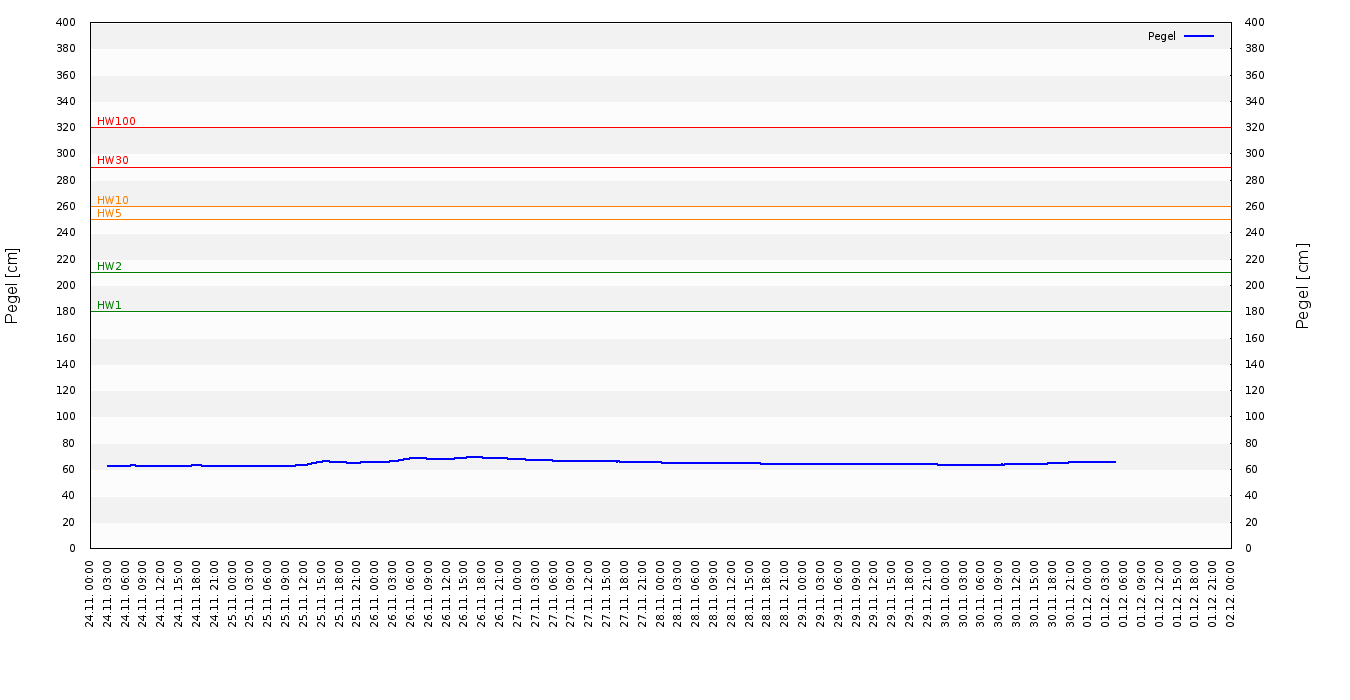This screenshot has height=700, width=1350.
Task: Click the left Pegel [cm] axis title
Action: 12,285
